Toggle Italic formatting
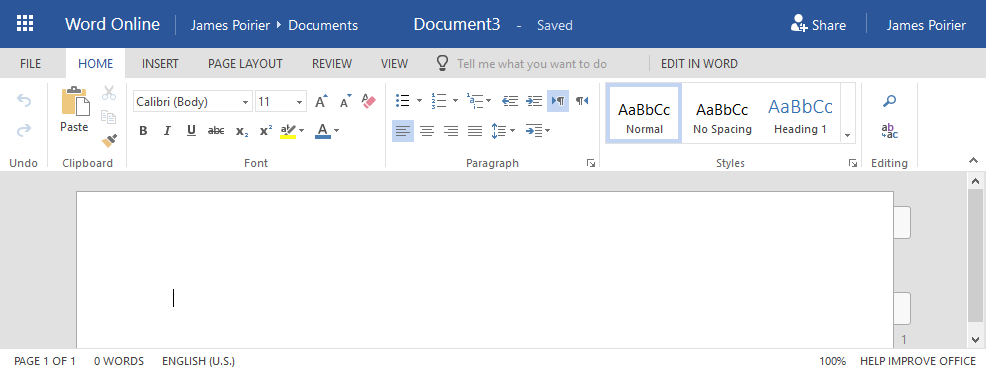This screenshot has height=371, width=986. (167, 131)
